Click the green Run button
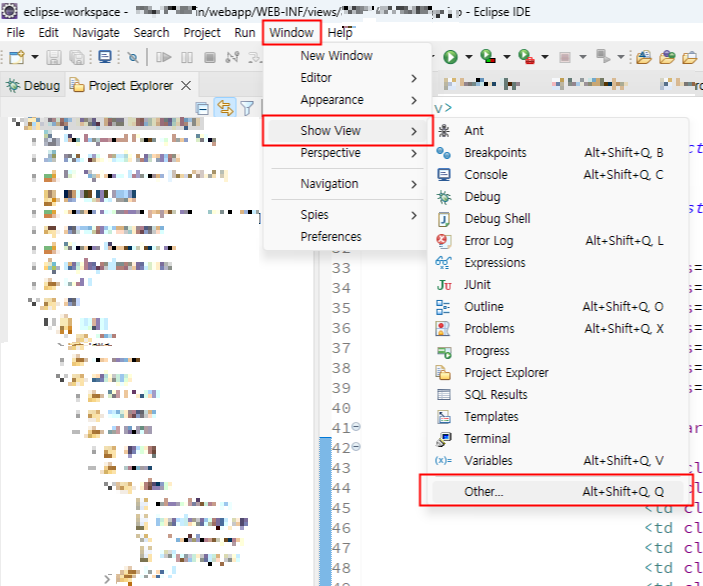703x586 pixels. click(x=450, y=57)
